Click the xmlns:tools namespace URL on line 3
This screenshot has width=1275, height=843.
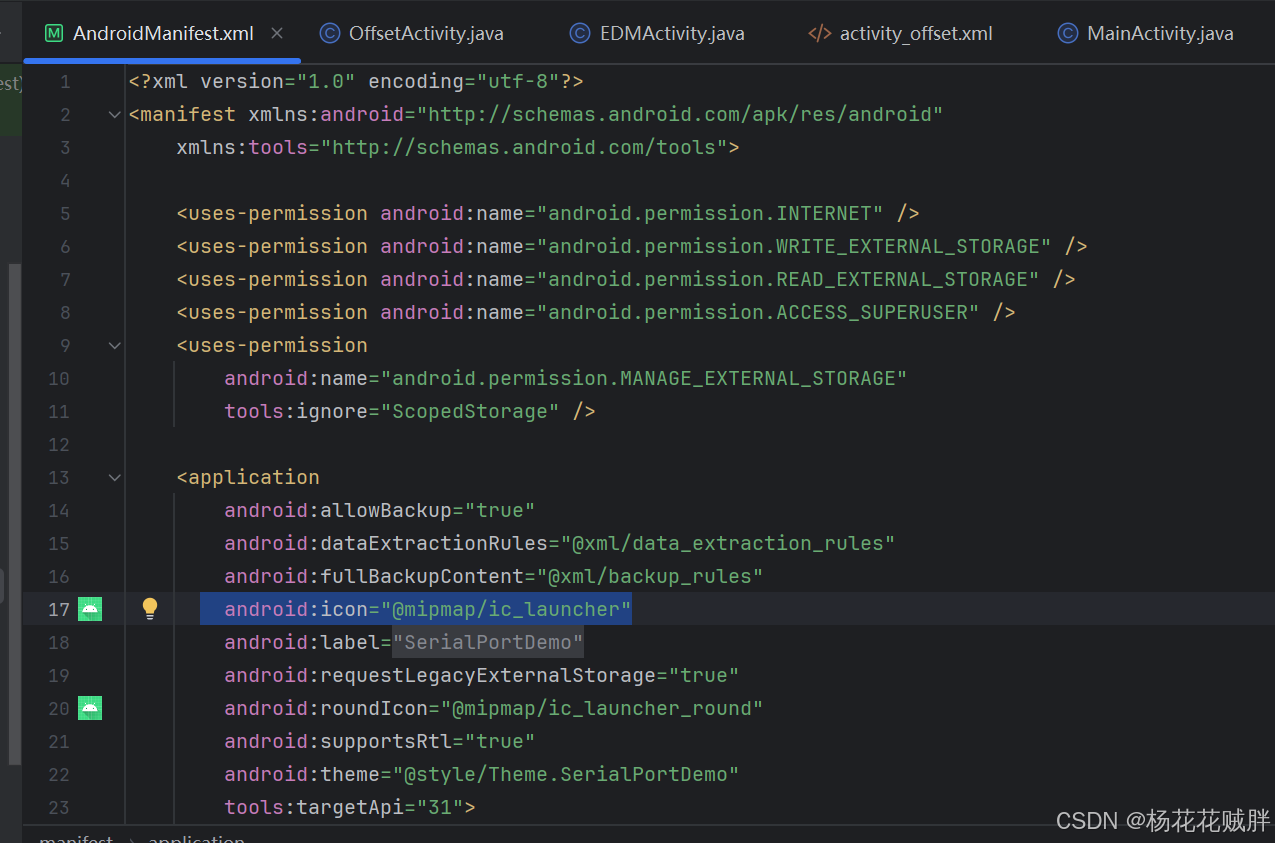pyautogui.click(x=524, y=147)
